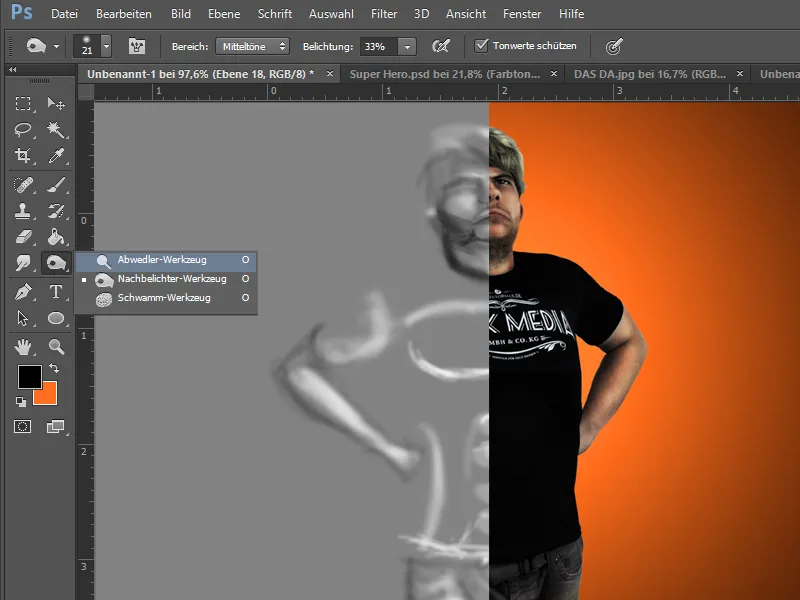This screenshot has height=600, width=800.
Task: Collapse the toolbox with double arrows
Action: coord(12,69)
